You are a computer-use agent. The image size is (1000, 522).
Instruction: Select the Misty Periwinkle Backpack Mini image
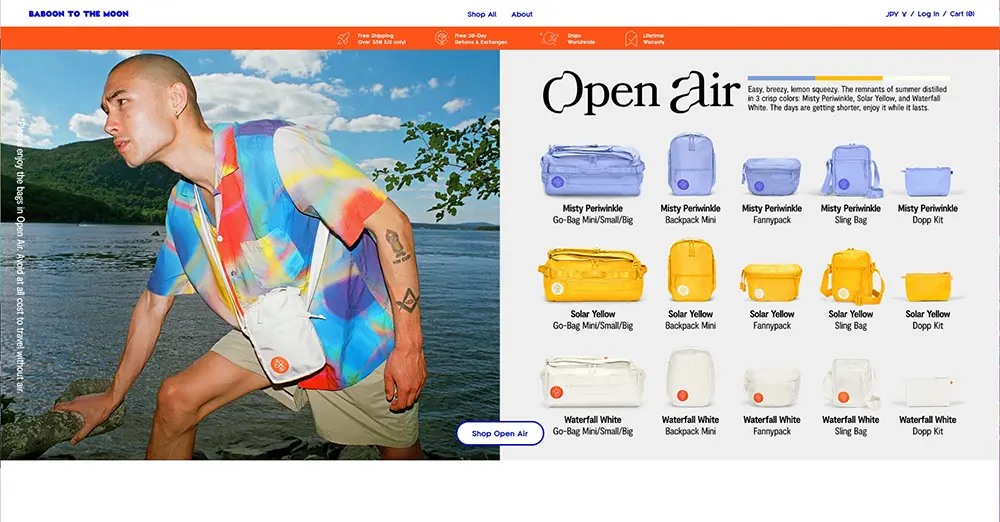690,166
